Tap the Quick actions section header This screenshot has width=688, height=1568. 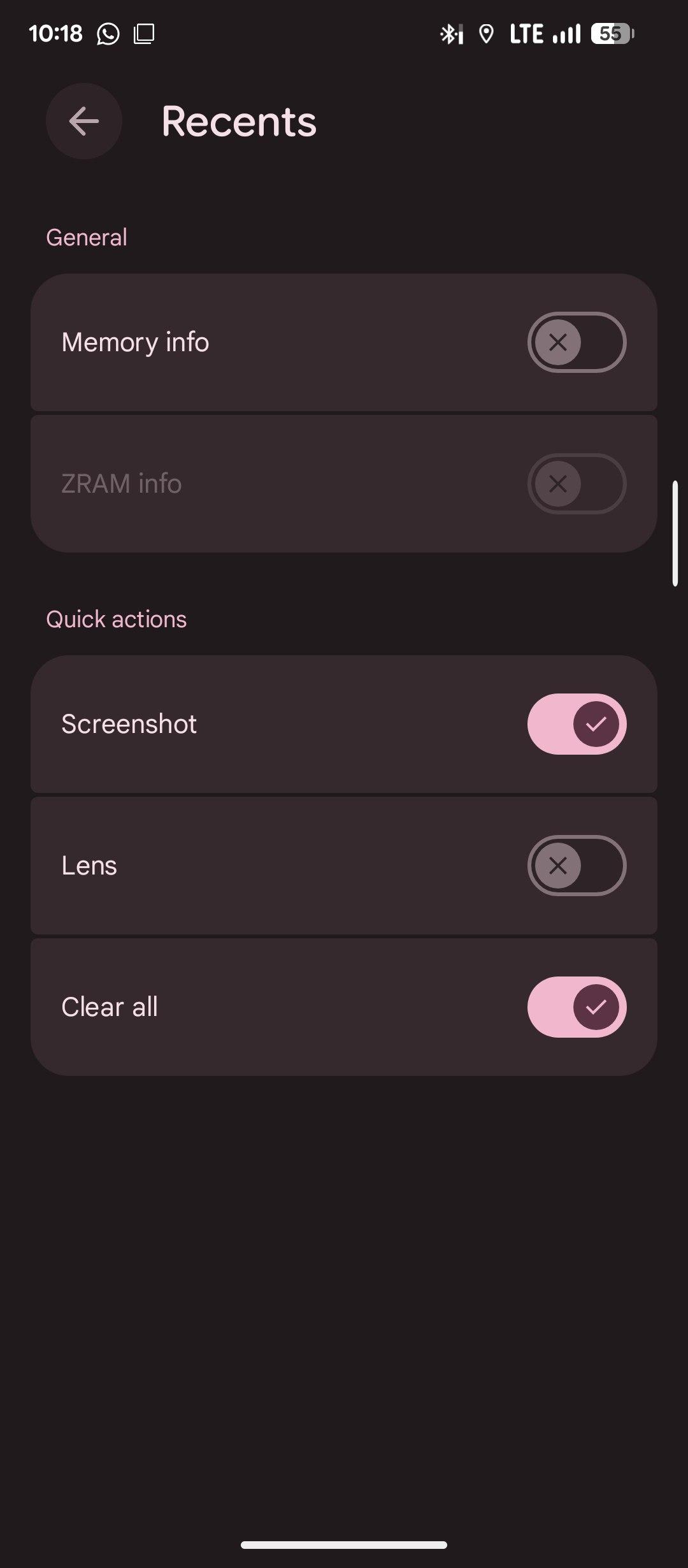point(117,619)
